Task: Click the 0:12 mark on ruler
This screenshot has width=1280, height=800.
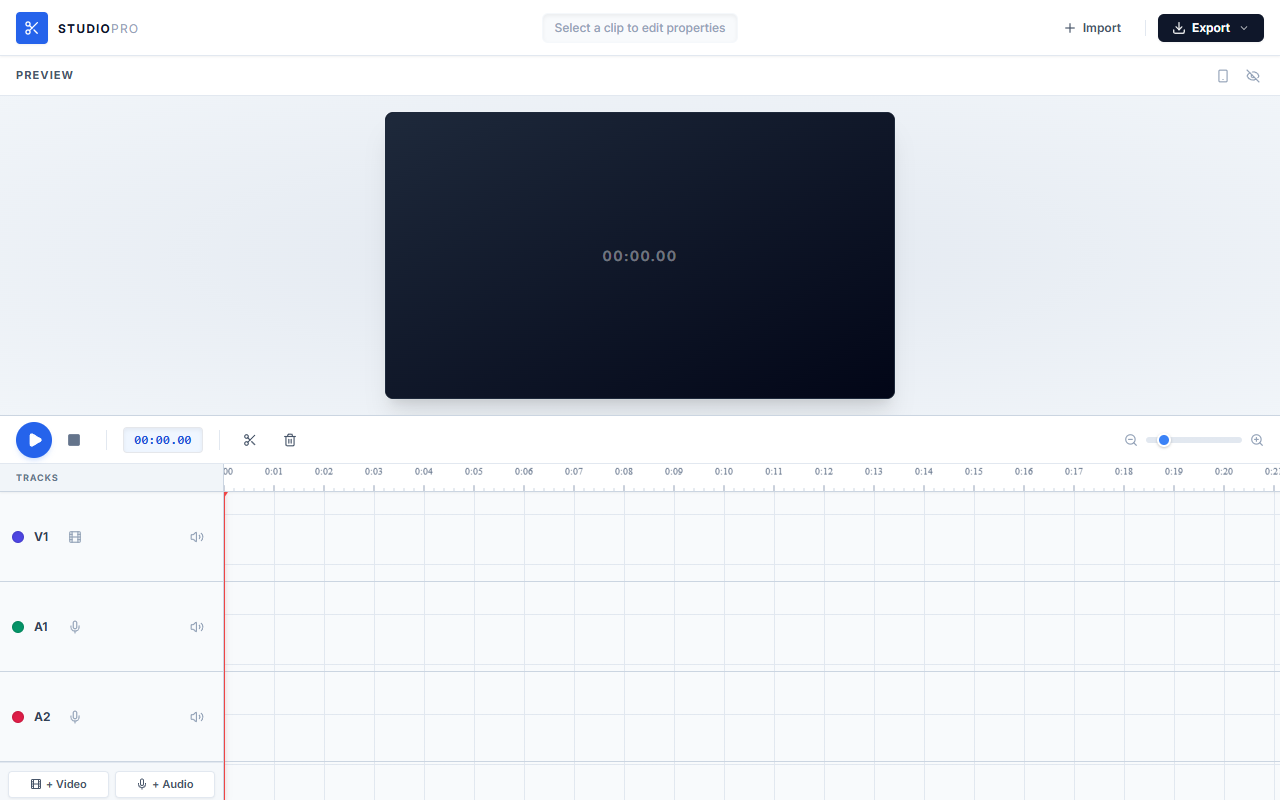Action: (x=824, y=472)
